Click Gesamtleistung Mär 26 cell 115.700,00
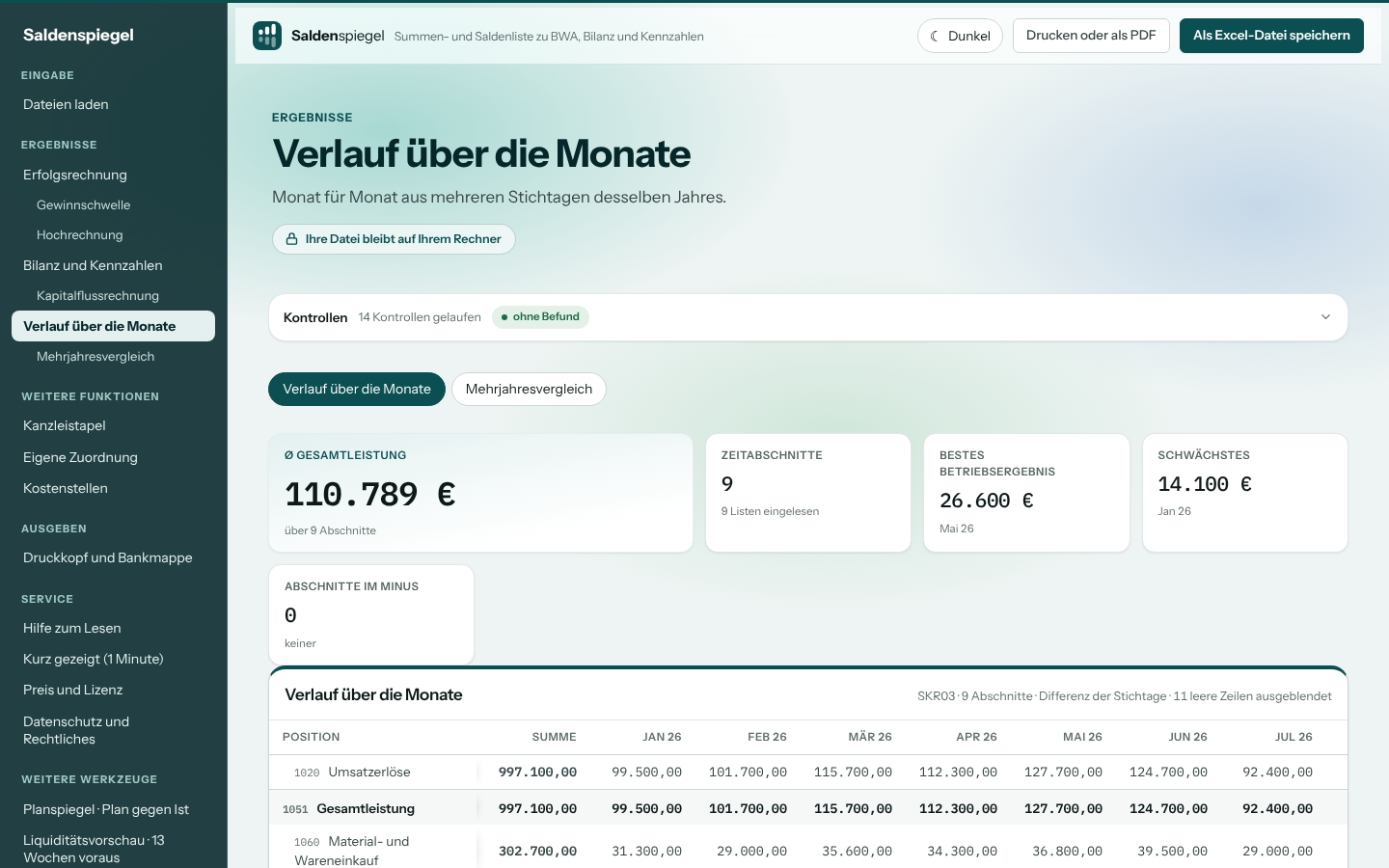The image size is (1389, 868). (853, 809)
